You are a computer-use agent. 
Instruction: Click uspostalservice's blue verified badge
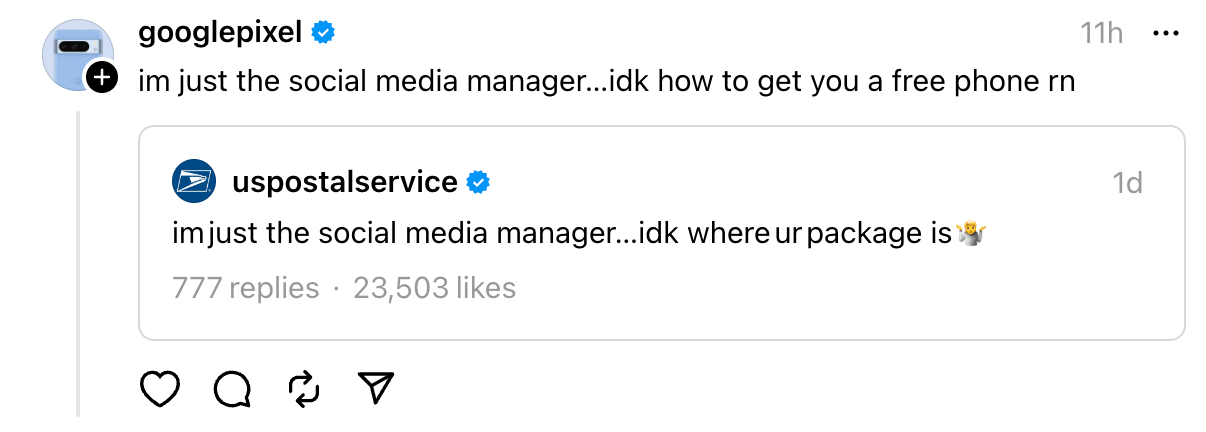(x=479, y=182)
